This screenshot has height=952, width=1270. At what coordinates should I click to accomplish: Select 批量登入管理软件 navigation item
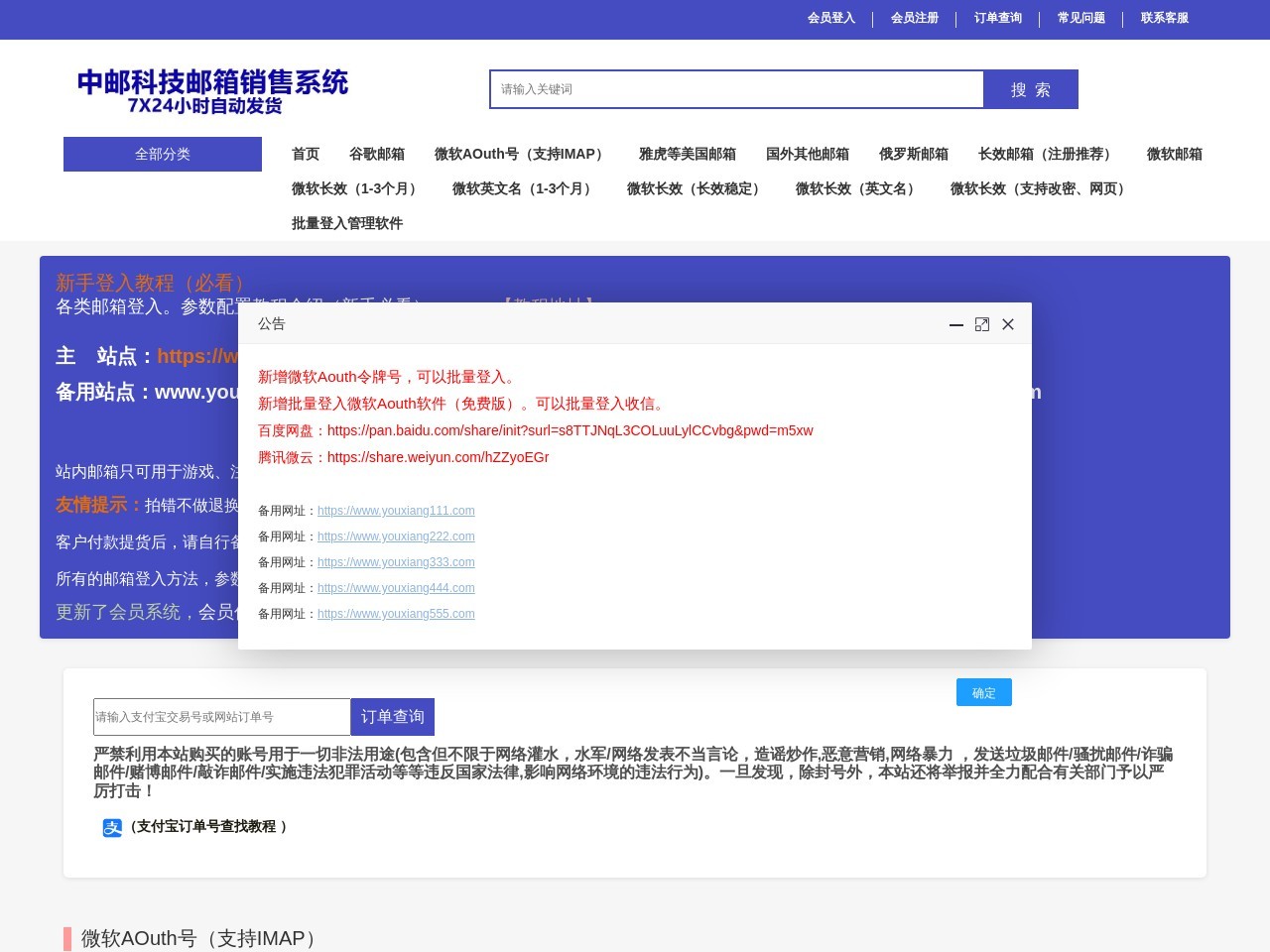(x=347, y=223)
